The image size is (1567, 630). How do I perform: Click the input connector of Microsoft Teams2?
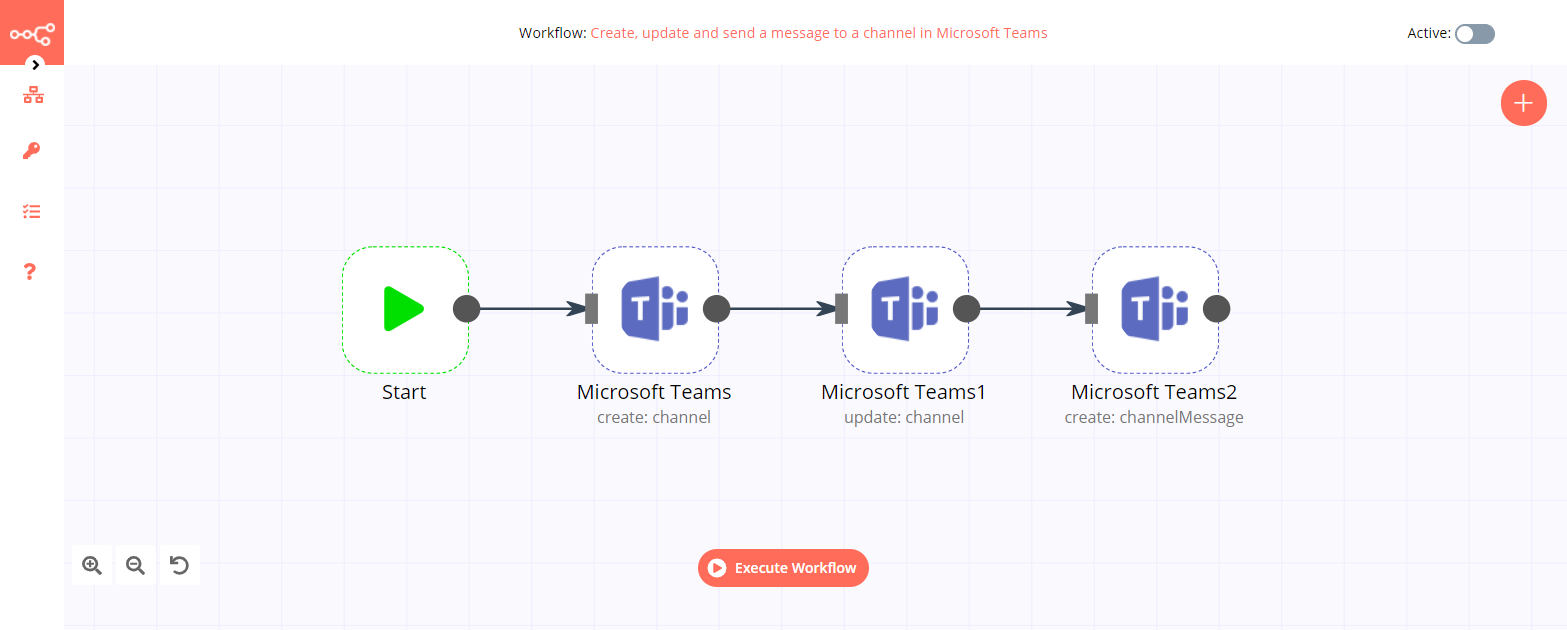(1089, 309)
